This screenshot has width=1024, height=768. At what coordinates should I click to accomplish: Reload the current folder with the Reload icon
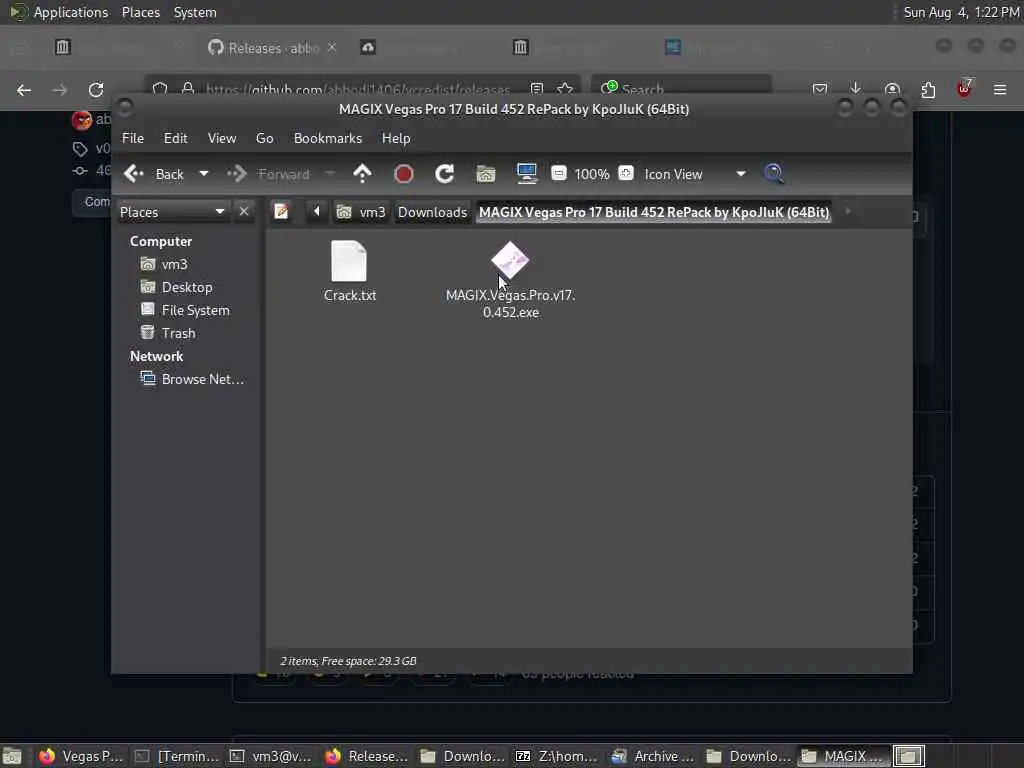tap(444, 174)
